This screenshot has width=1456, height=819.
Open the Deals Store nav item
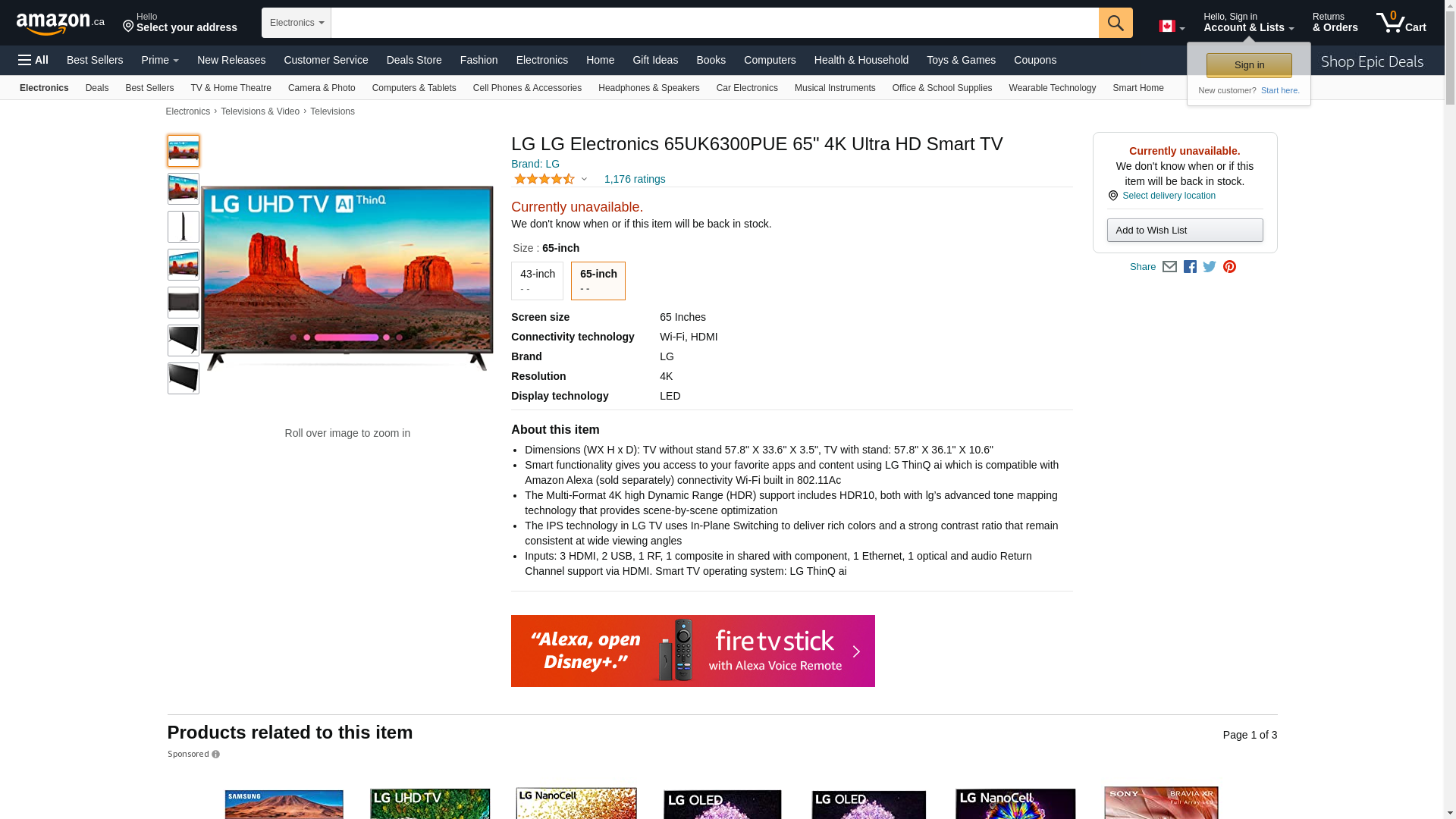coord(413,60)
